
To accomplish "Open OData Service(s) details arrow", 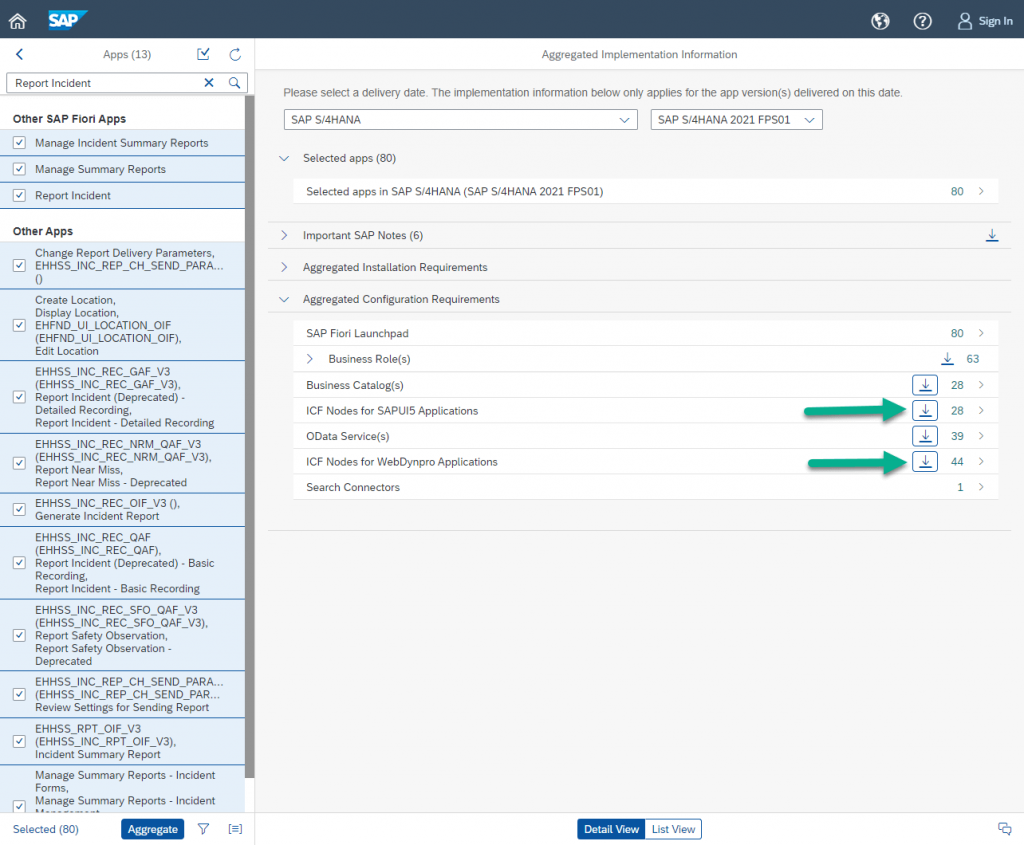I will pyautogui.click(x=981, y=436).
